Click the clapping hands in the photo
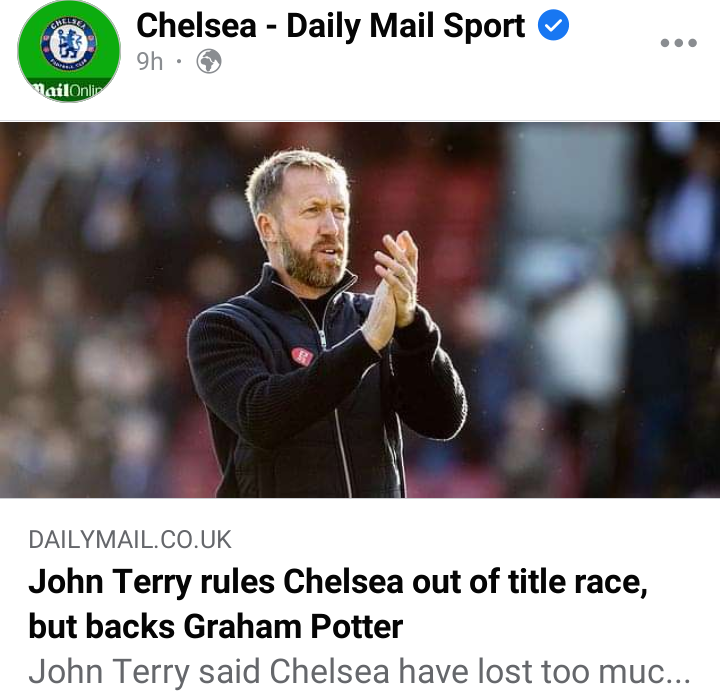The image size is (720, 697). [x=394, y=287]
